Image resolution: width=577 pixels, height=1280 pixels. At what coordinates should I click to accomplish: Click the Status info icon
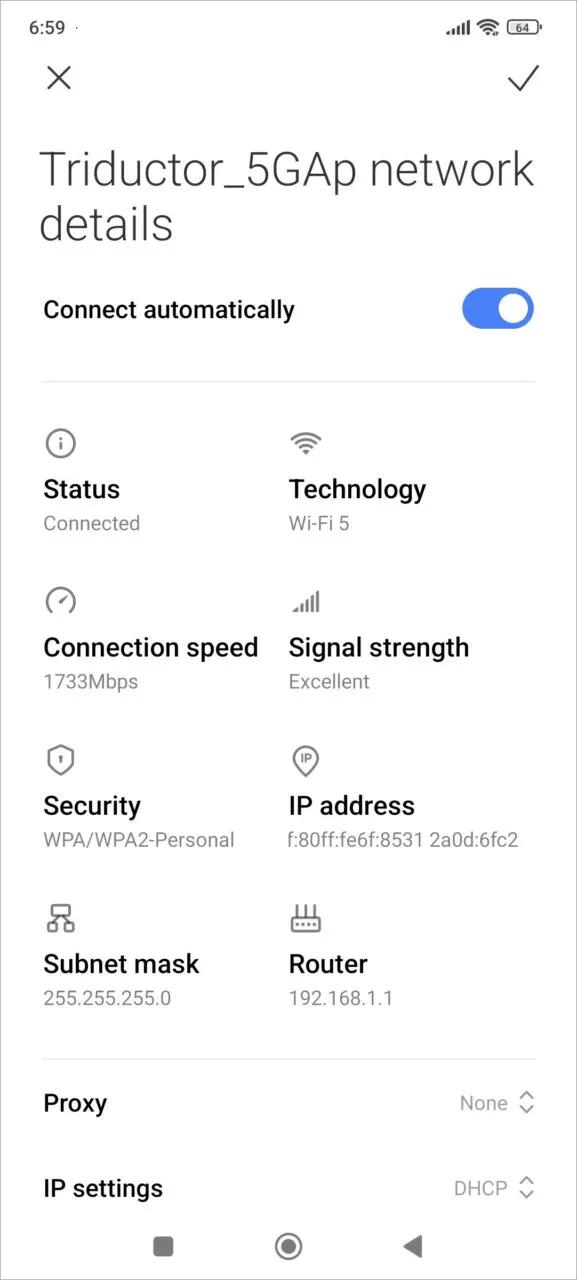[x=60, y=443]
